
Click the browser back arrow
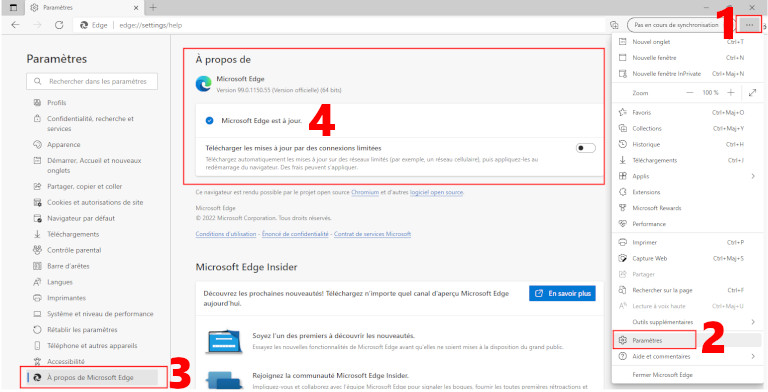[16, 25]
